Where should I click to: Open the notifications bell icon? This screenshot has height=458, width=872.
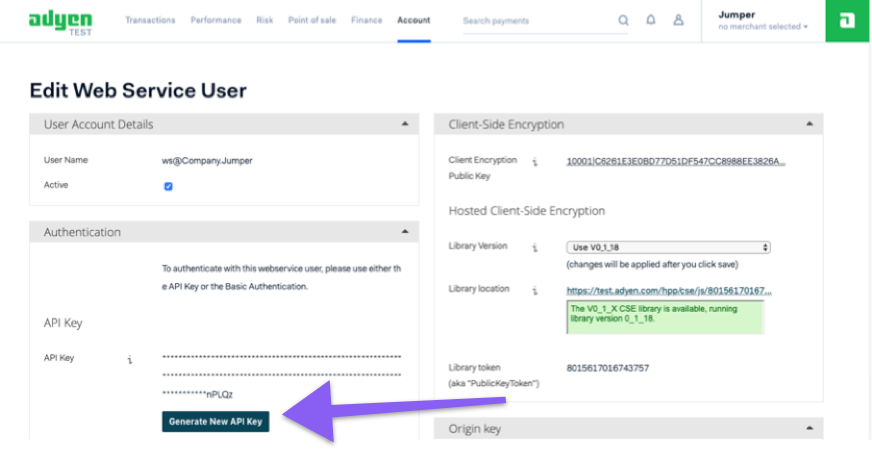coord(651,20)
